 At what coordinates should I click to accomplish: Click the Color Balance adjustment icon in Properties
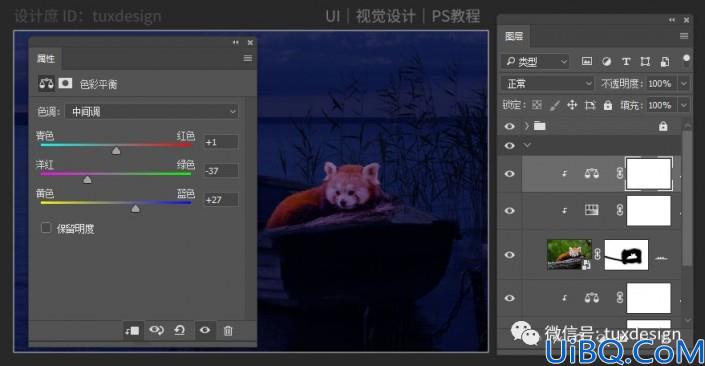(46, 84)
